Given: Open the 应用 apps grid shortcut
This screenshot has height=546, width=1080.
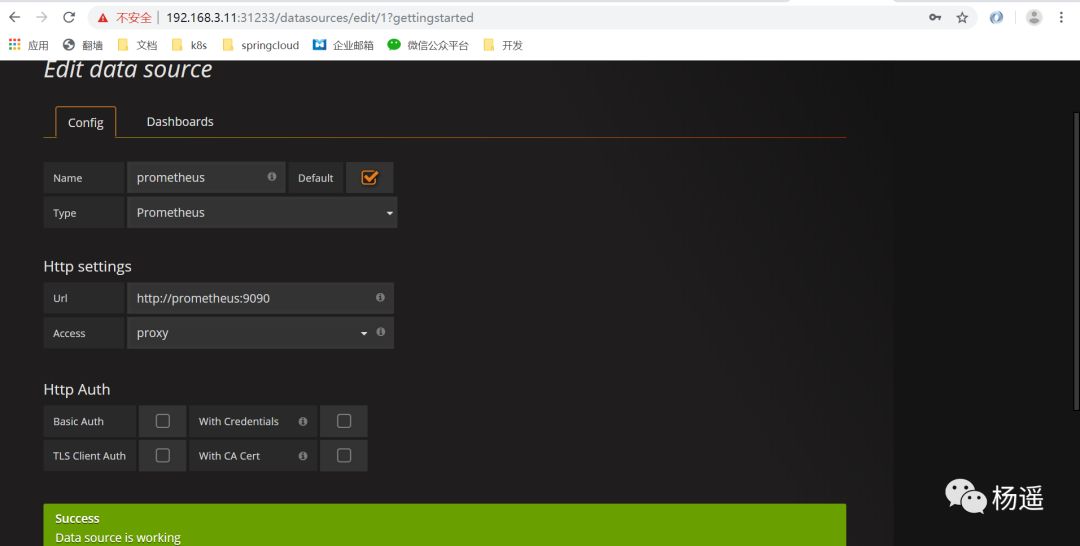Looking at the screenshot, I should 28,45.
